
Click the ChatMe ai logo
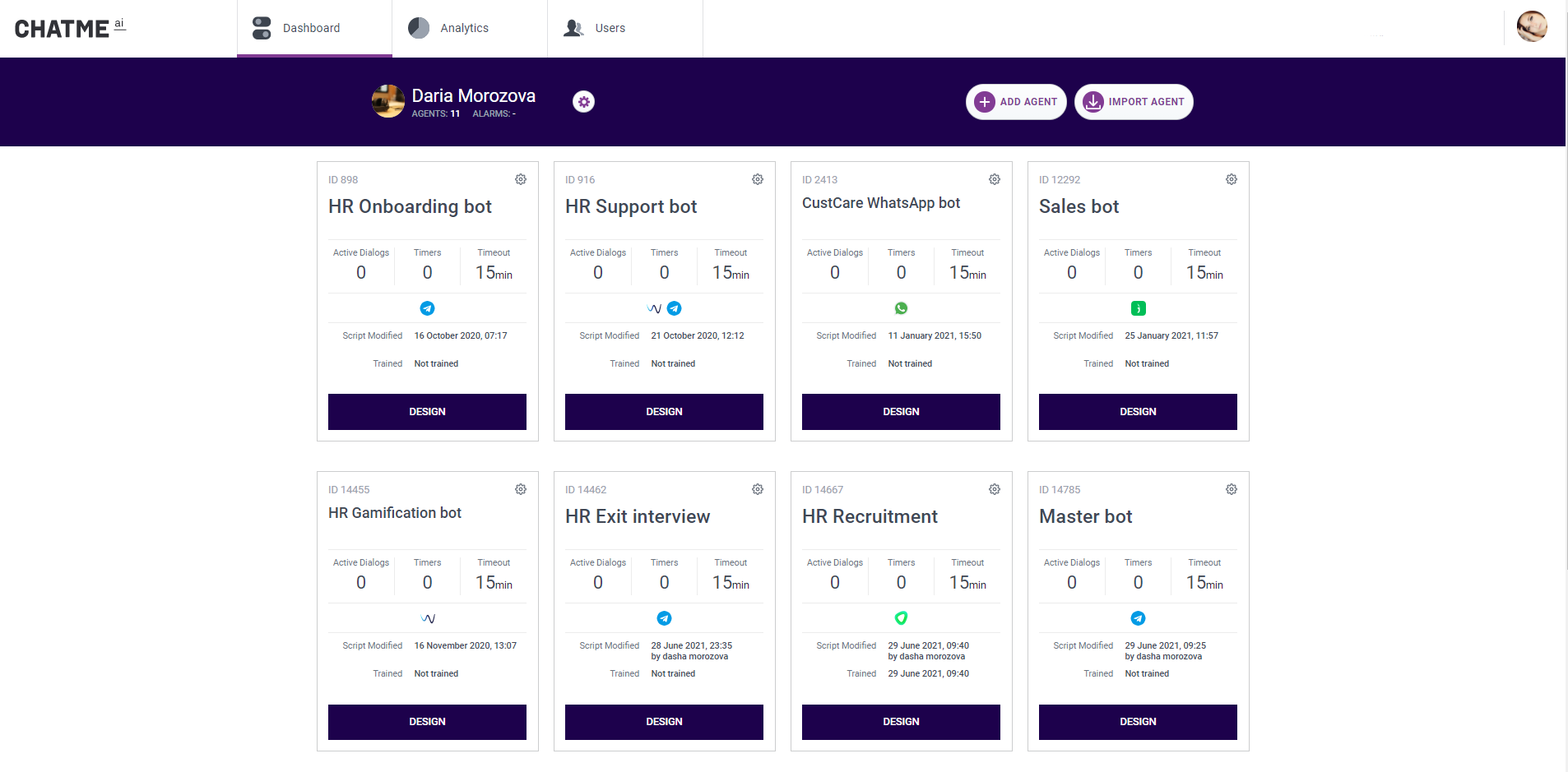point(70,29)
